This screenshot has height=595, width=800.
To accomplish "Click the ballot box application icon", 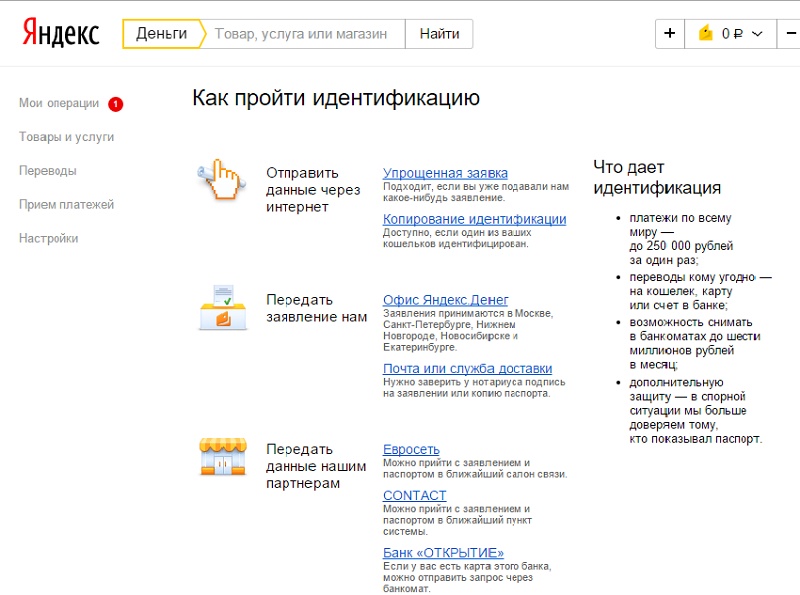I will tap(222, 307).
